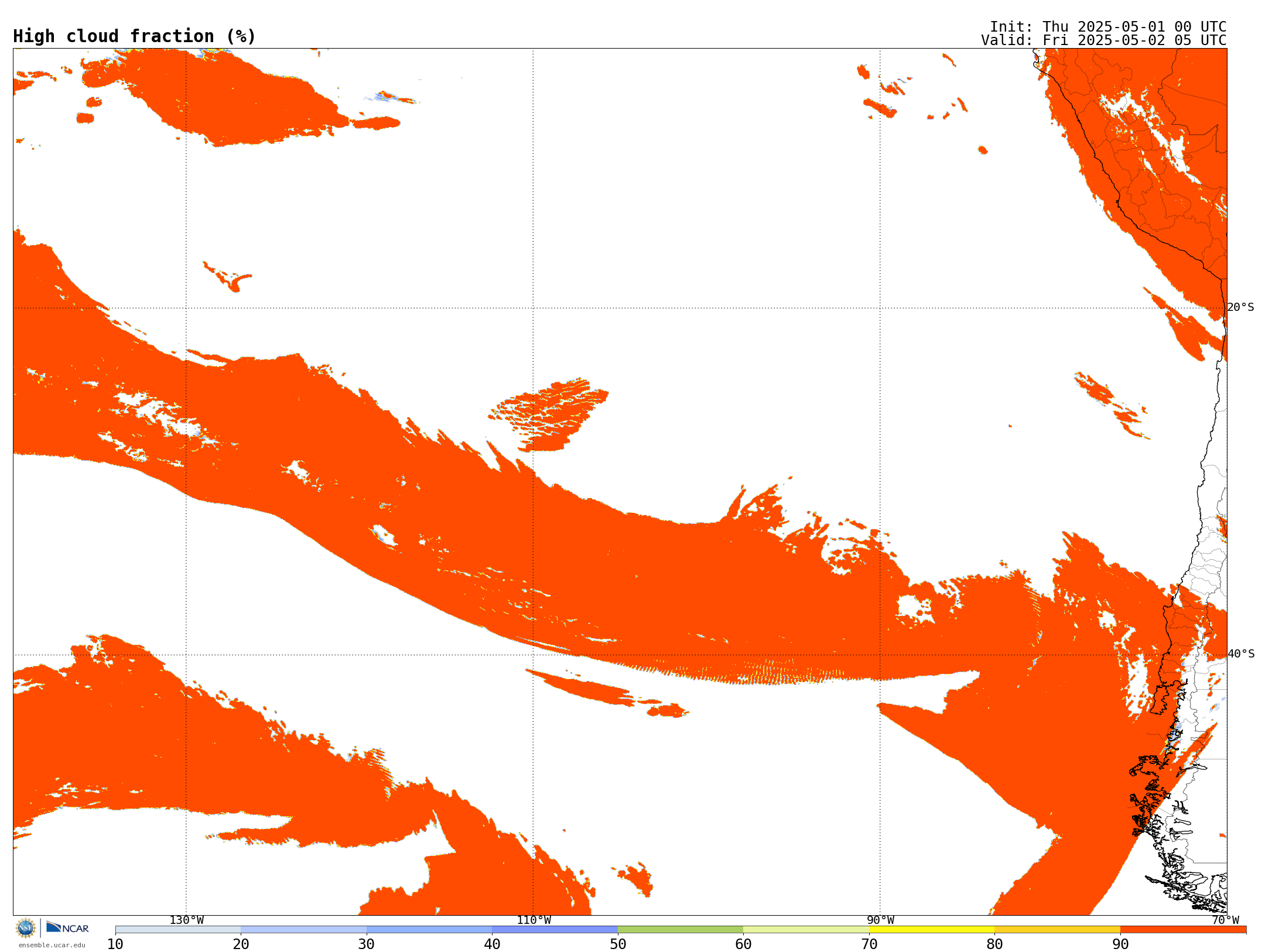Click the colorbar tick label 80

point(994,944)
